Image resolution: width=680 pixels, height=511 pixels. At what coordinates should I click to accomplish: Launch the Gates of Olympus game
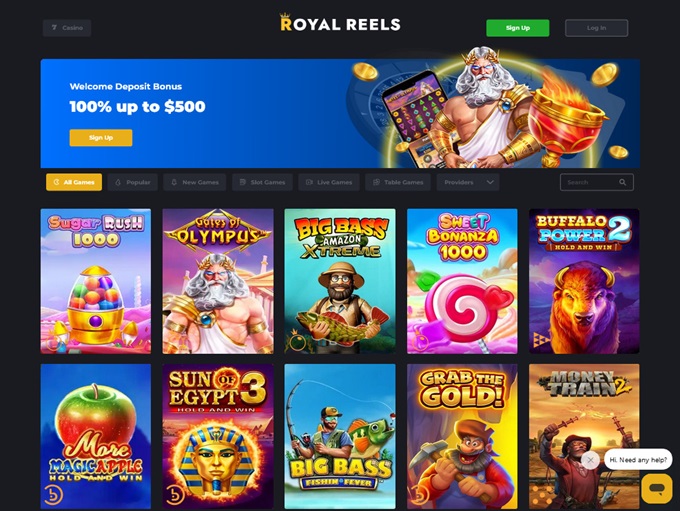click(x=218, y=281)
